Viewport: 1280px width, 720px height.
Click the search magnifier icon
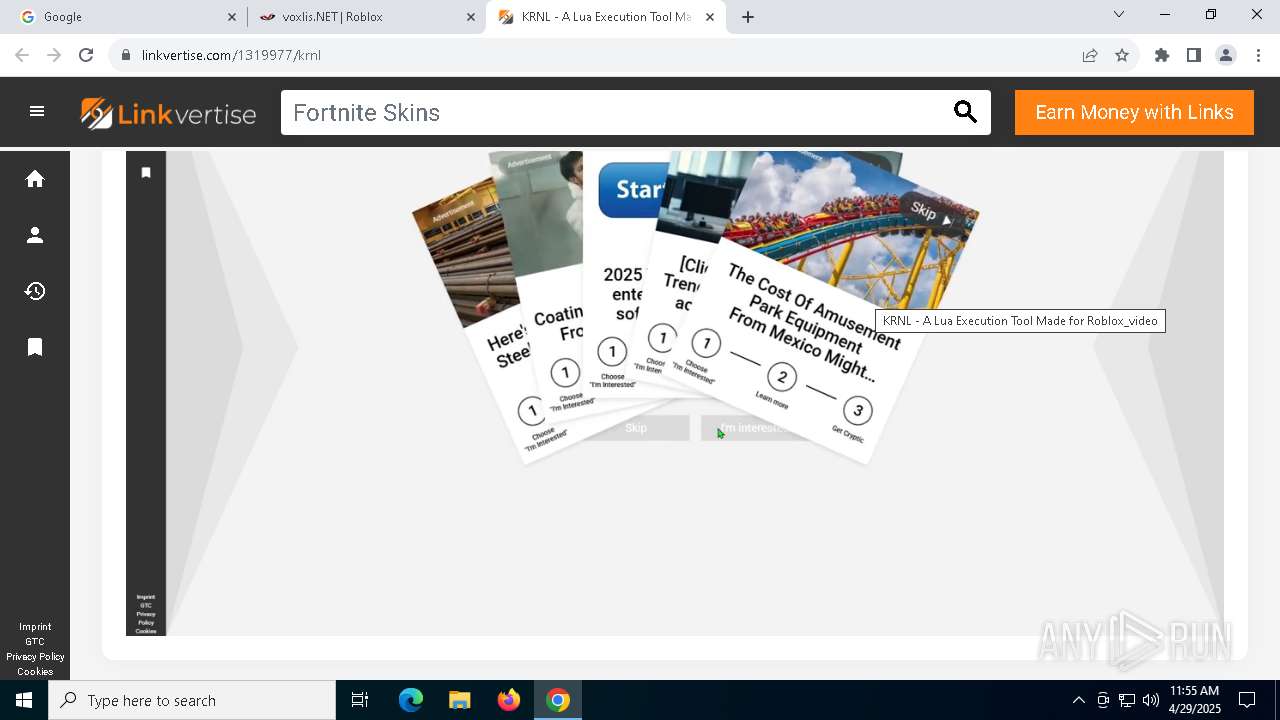[965, 112]
